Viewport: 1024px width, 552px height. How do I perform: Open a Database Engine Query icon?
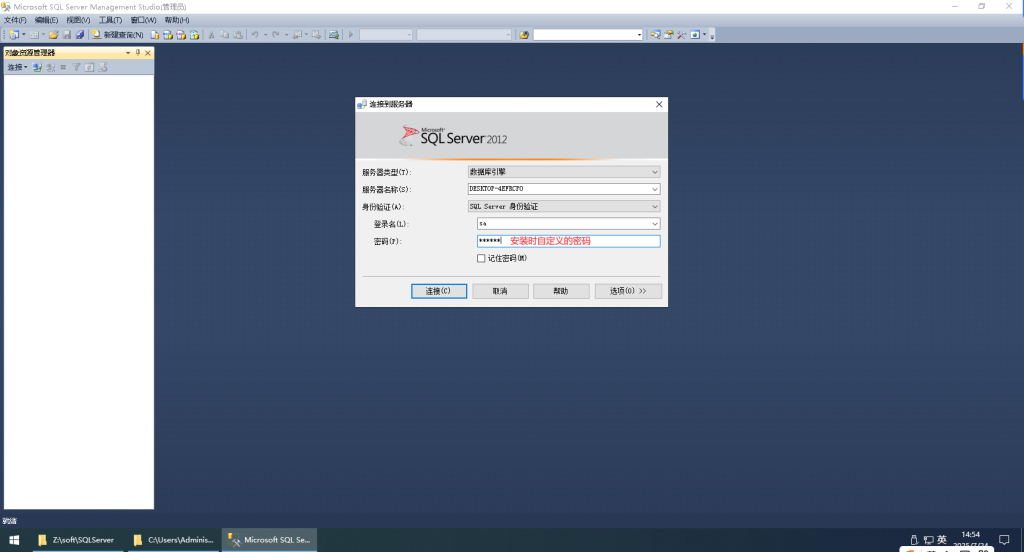155,35
